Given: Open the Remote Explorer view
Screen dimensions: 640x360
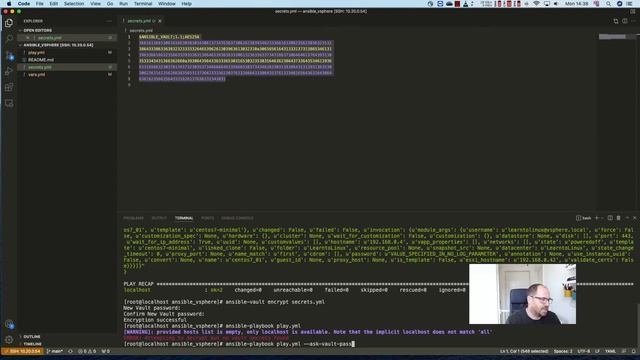Looking at the screenshot, I should 9,104.
